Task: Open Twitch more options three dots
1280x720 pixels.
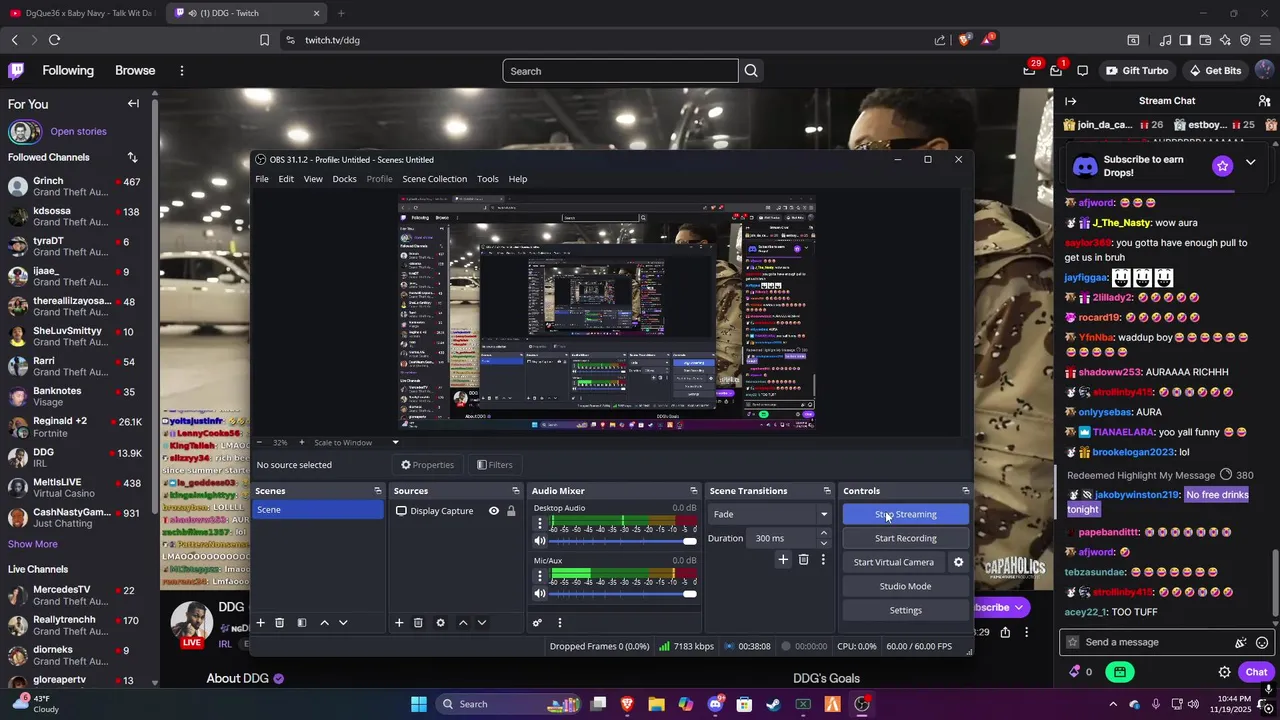Action: [x=182, y=71]
